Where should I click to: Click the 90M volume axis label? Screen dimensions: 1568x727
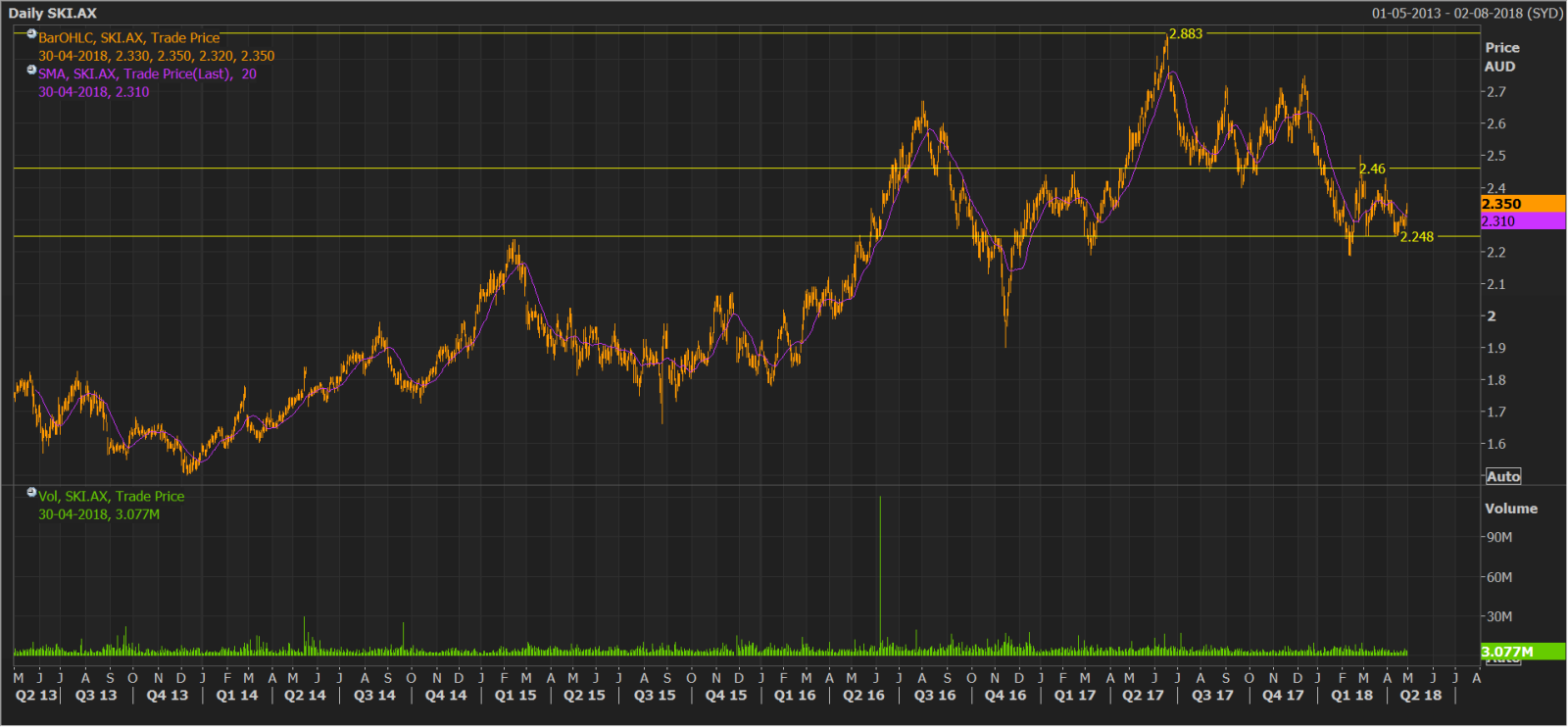pos(1499,537)
